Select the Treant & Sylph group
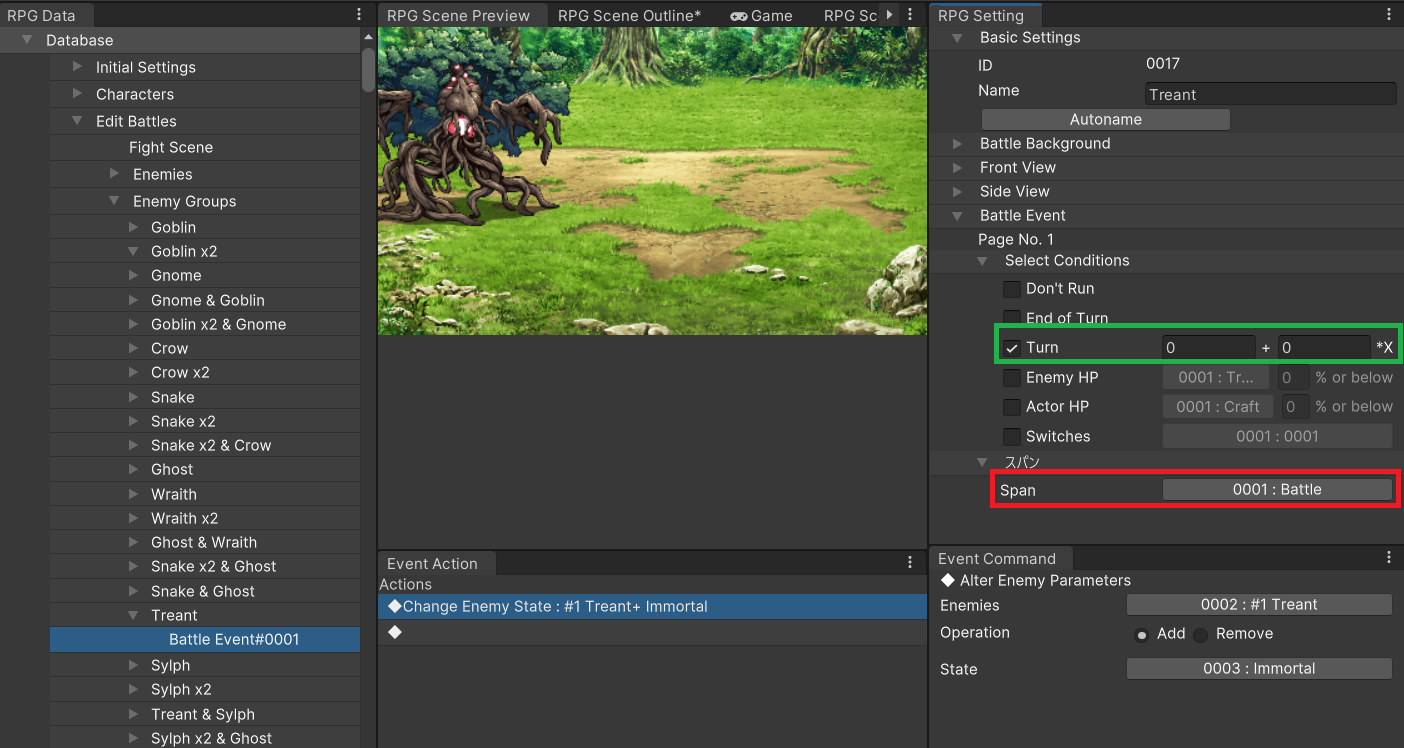Screen dimensions: 1404x748 [x=203, y=715]
